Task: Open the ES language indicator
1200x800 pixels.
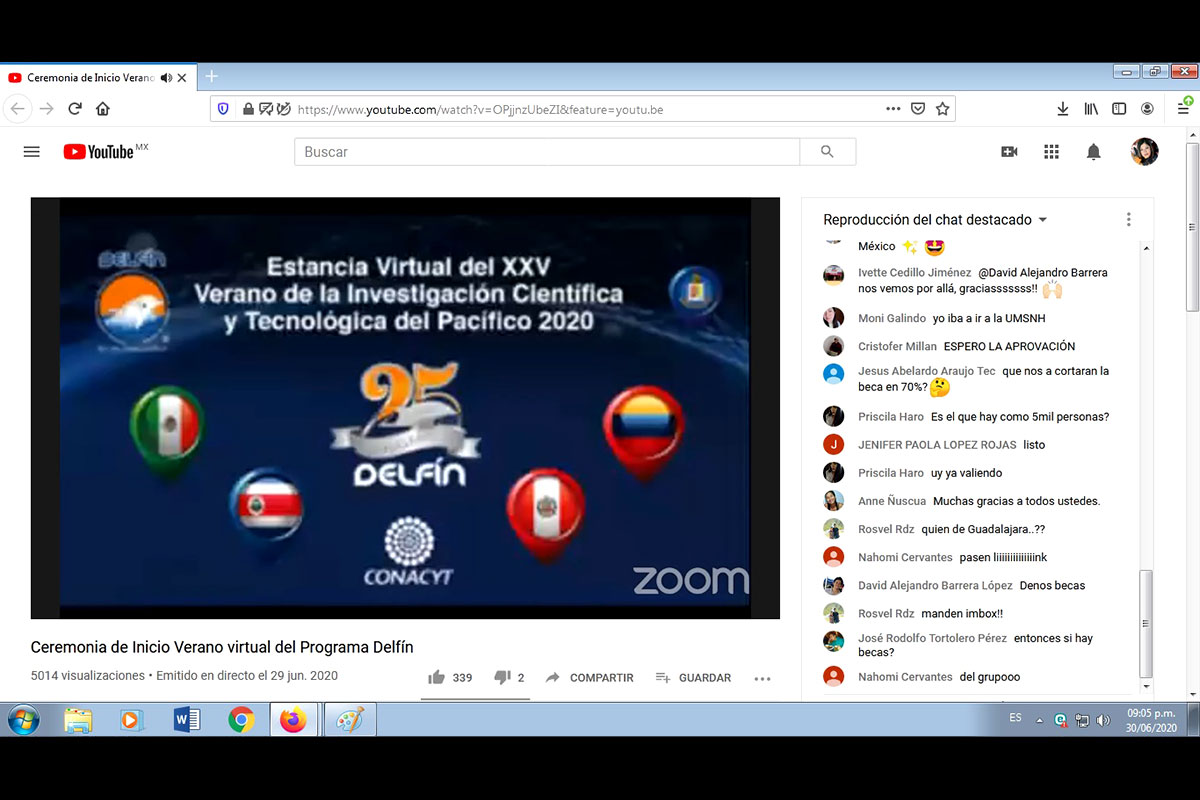Action: [x=1016, y=719]
